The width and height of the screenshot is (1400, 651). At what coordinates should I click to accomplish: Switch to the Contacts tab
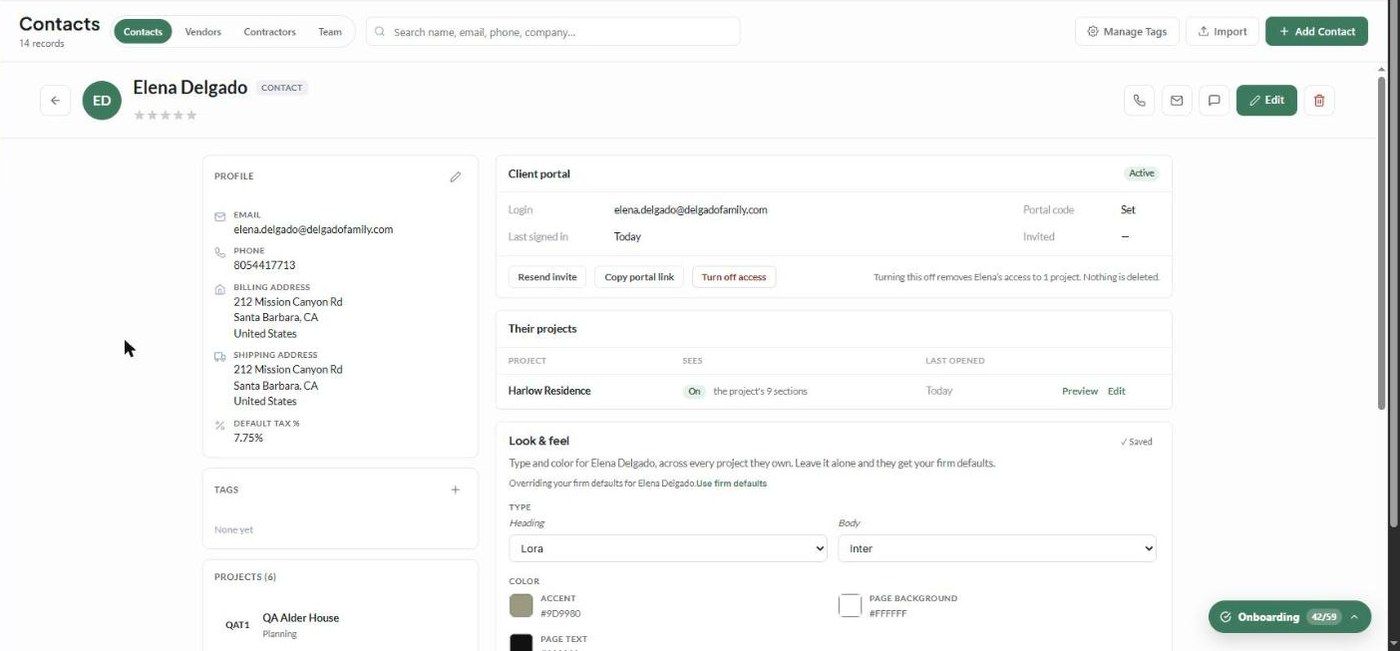pyautogui.click(x=143, y=32)
